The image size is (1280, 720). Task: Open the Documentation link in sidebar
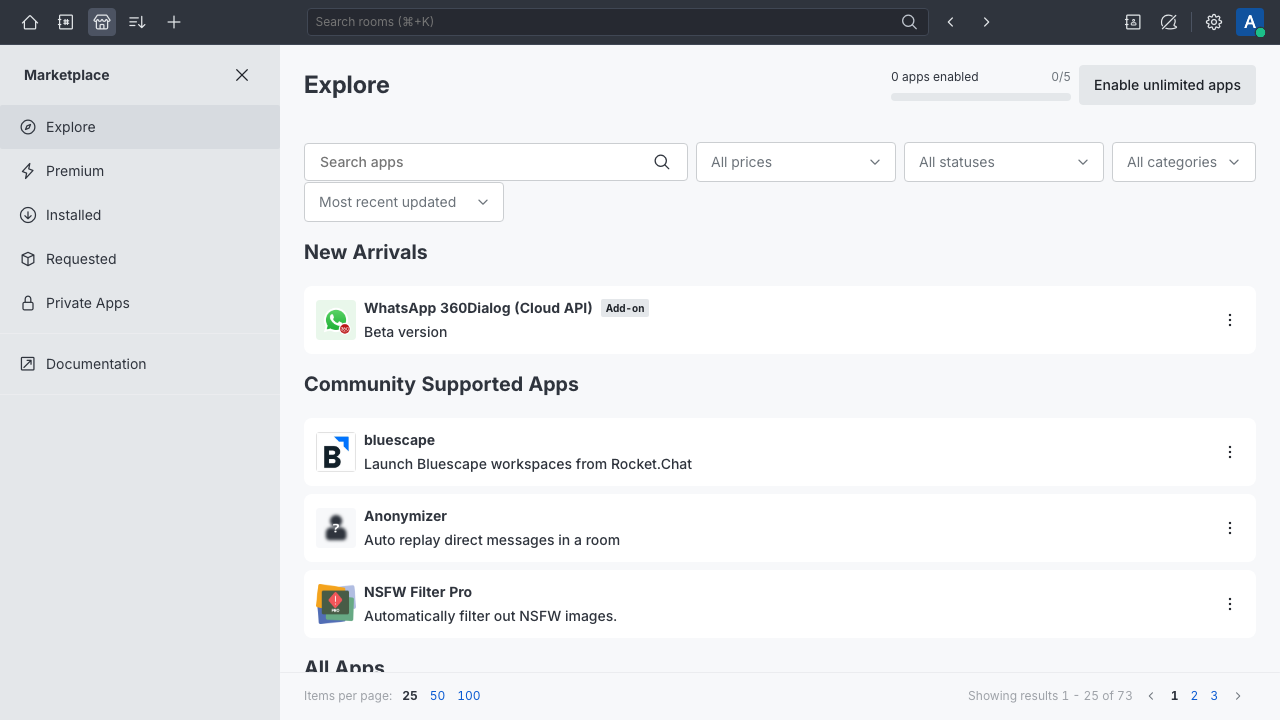(x=140, y=364)
